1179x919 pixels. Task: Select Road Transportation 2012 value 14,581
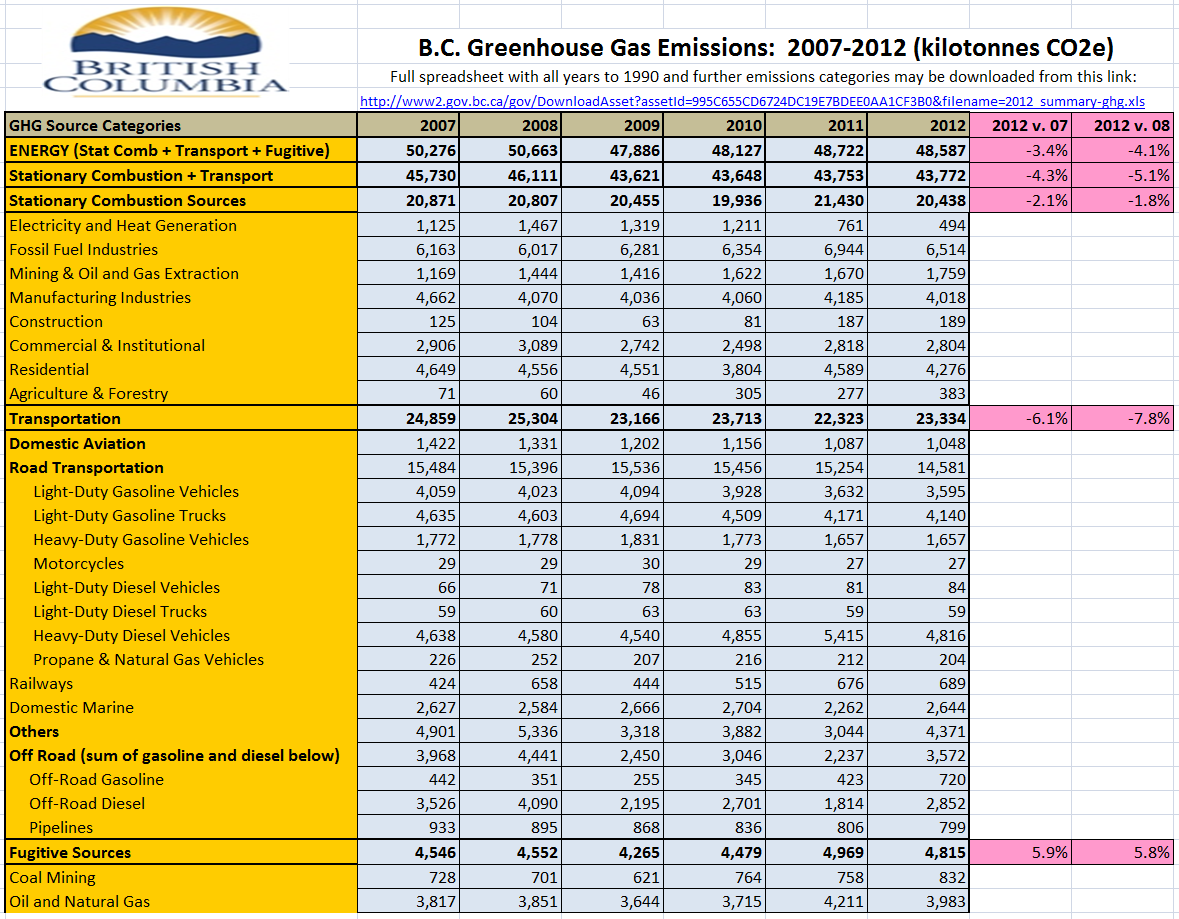coord(918,467)
